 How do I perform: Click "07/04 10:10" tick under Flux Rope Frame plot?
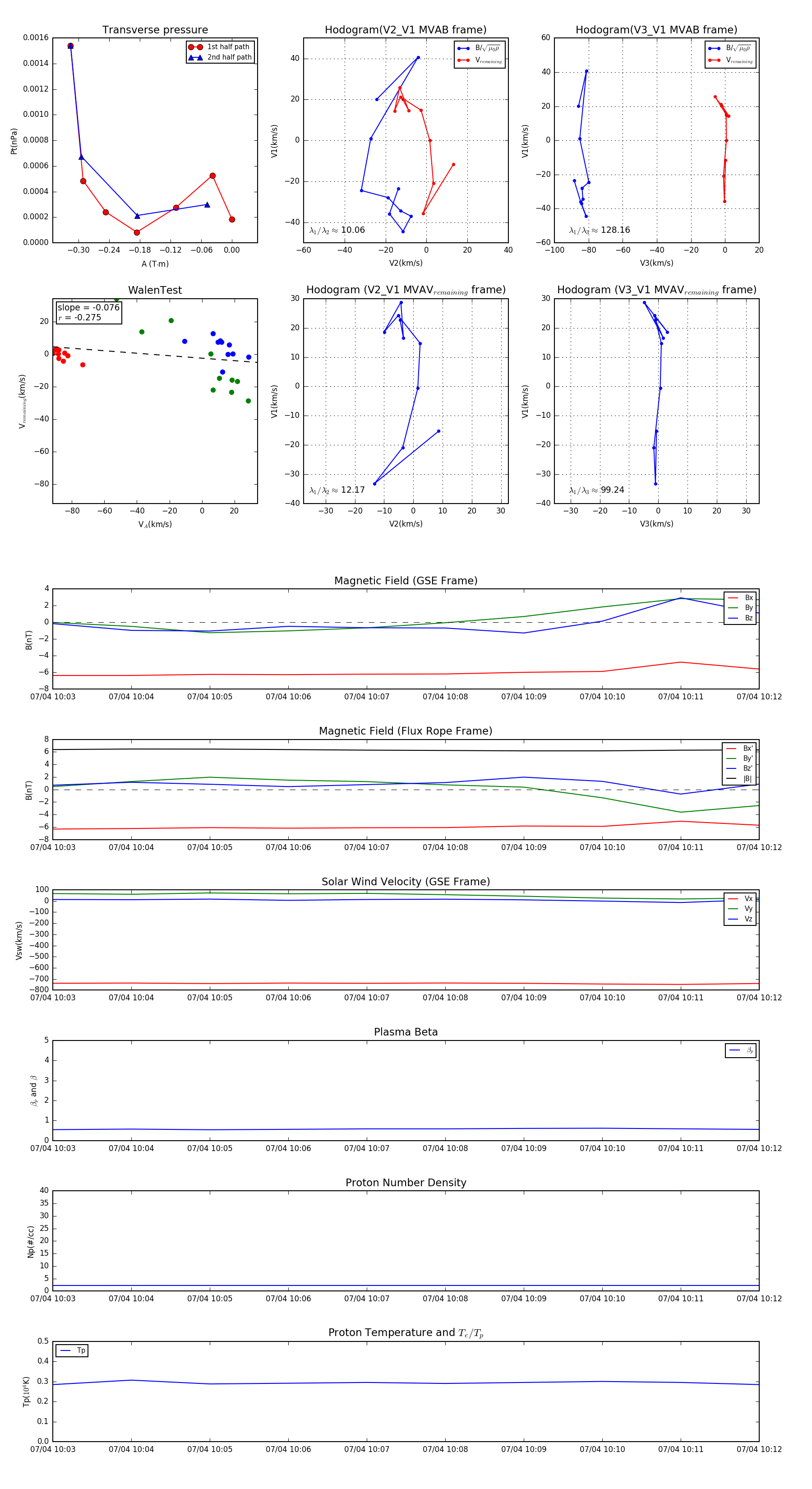coord(602,847)
